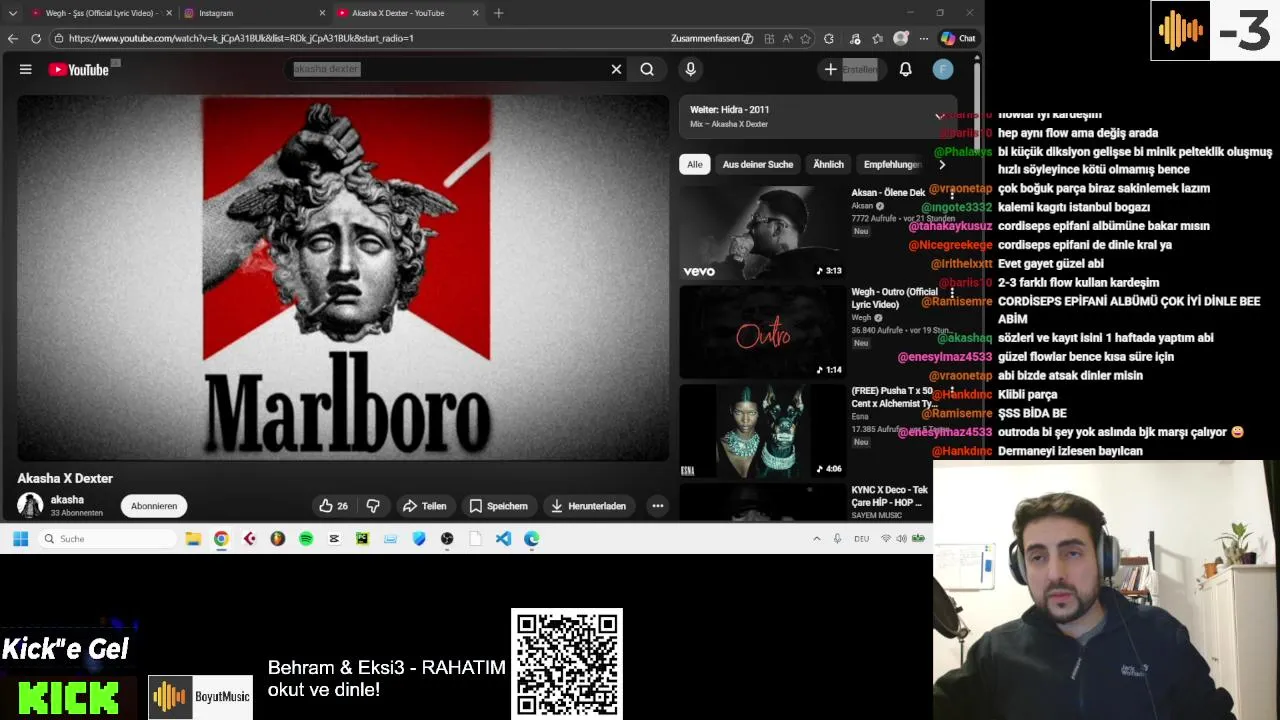Select Aus deiner Suche chip
The height and width of the screenshot is (720, 1280).
(x=758, y=164)
